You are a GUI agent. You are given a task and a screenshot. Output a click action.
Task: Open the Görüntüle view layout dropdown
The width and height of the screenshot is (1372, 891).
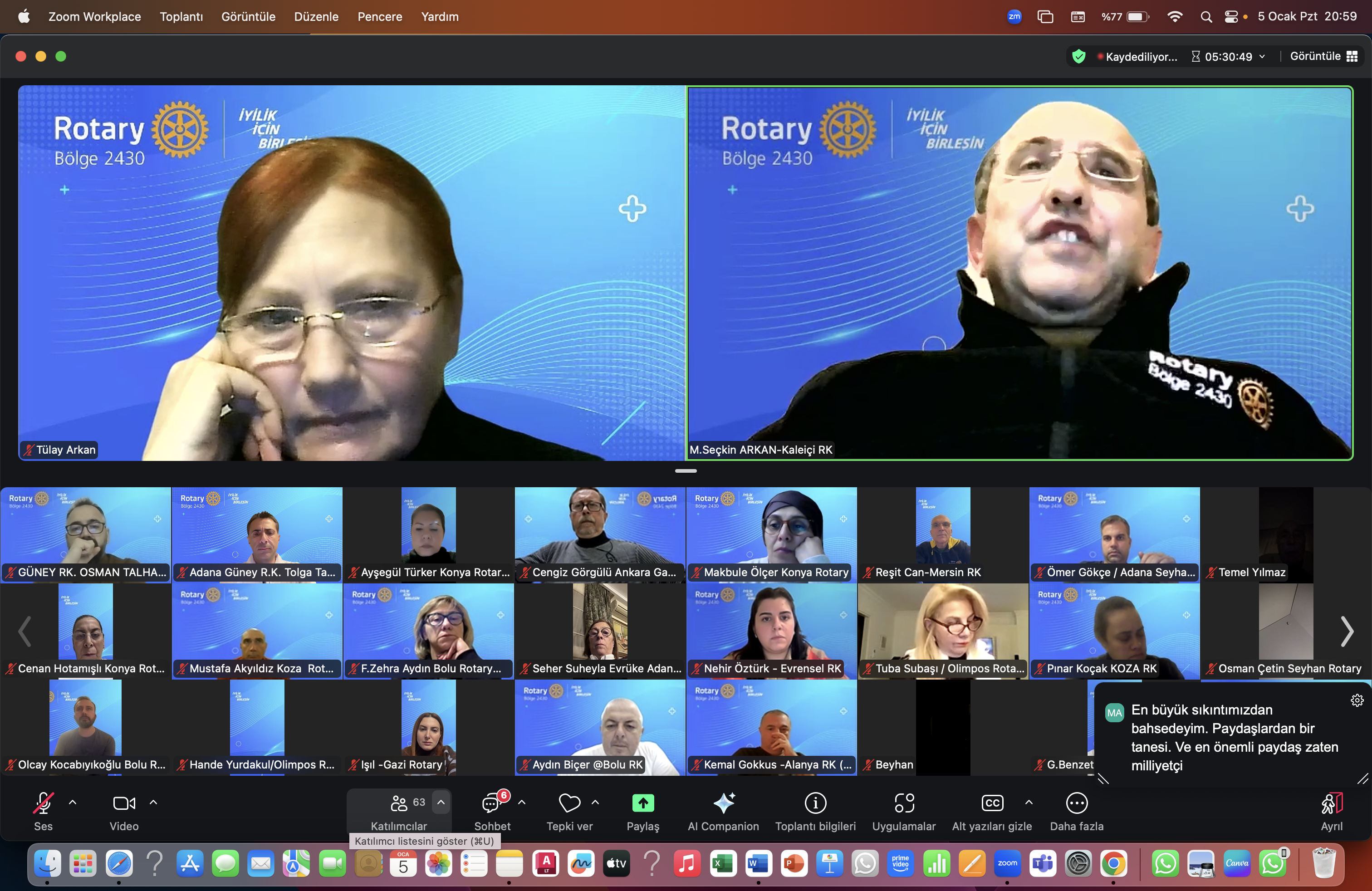tap(1323, 56)
